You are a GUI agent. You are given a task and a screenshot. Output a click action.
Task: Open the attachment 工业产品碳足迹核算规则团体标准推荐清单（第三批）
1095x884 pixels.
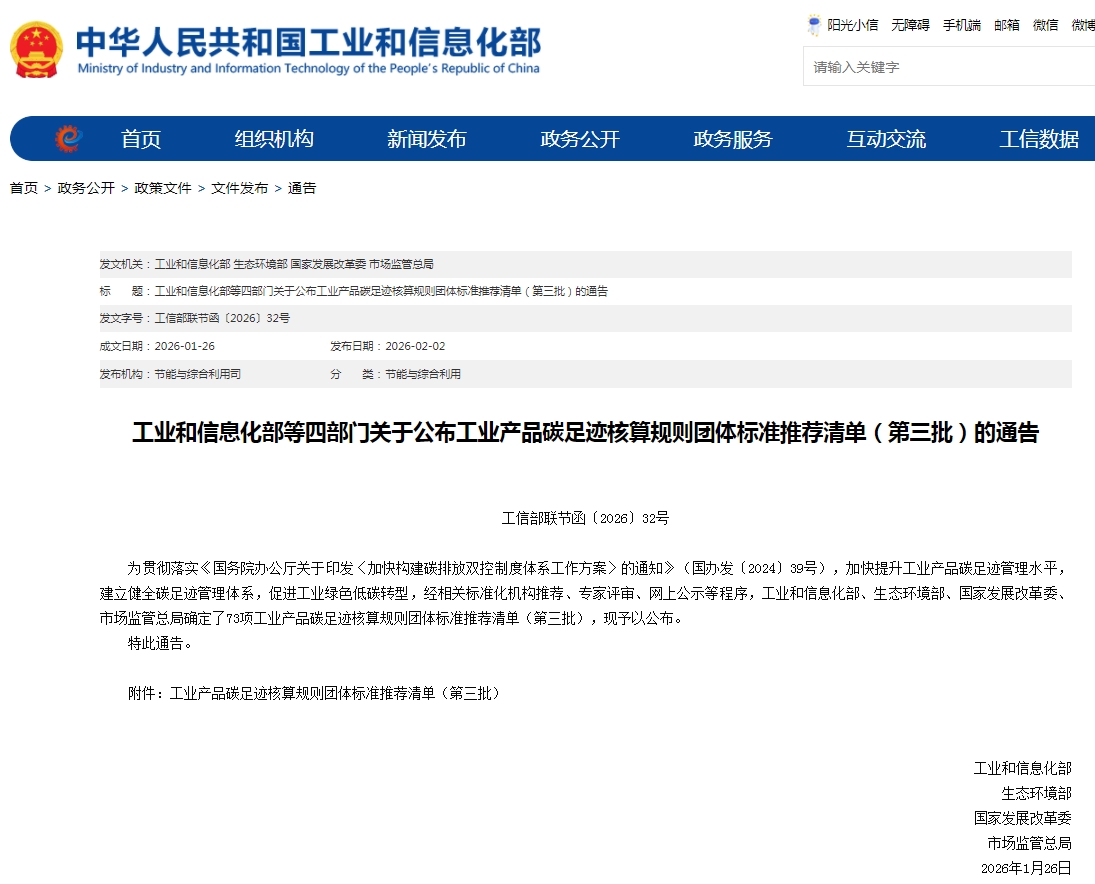tap(334, 693)
